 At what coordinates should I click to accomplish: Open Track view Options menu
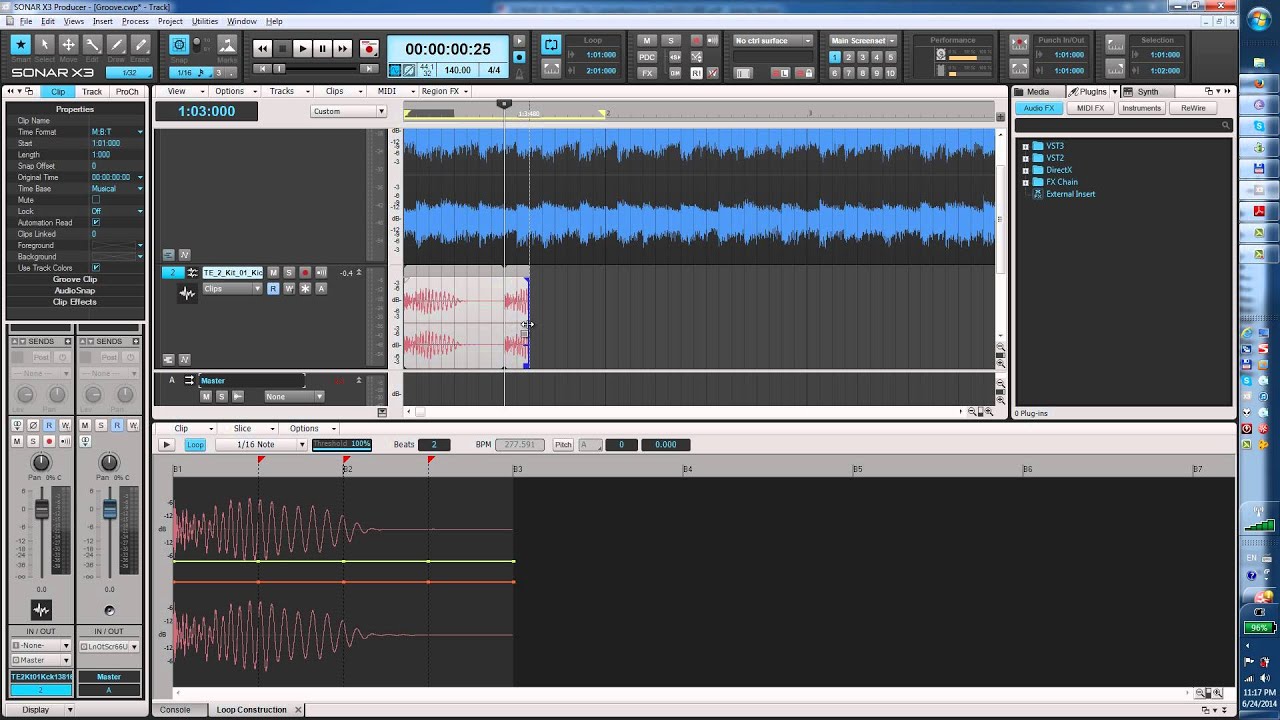point(233,91)
